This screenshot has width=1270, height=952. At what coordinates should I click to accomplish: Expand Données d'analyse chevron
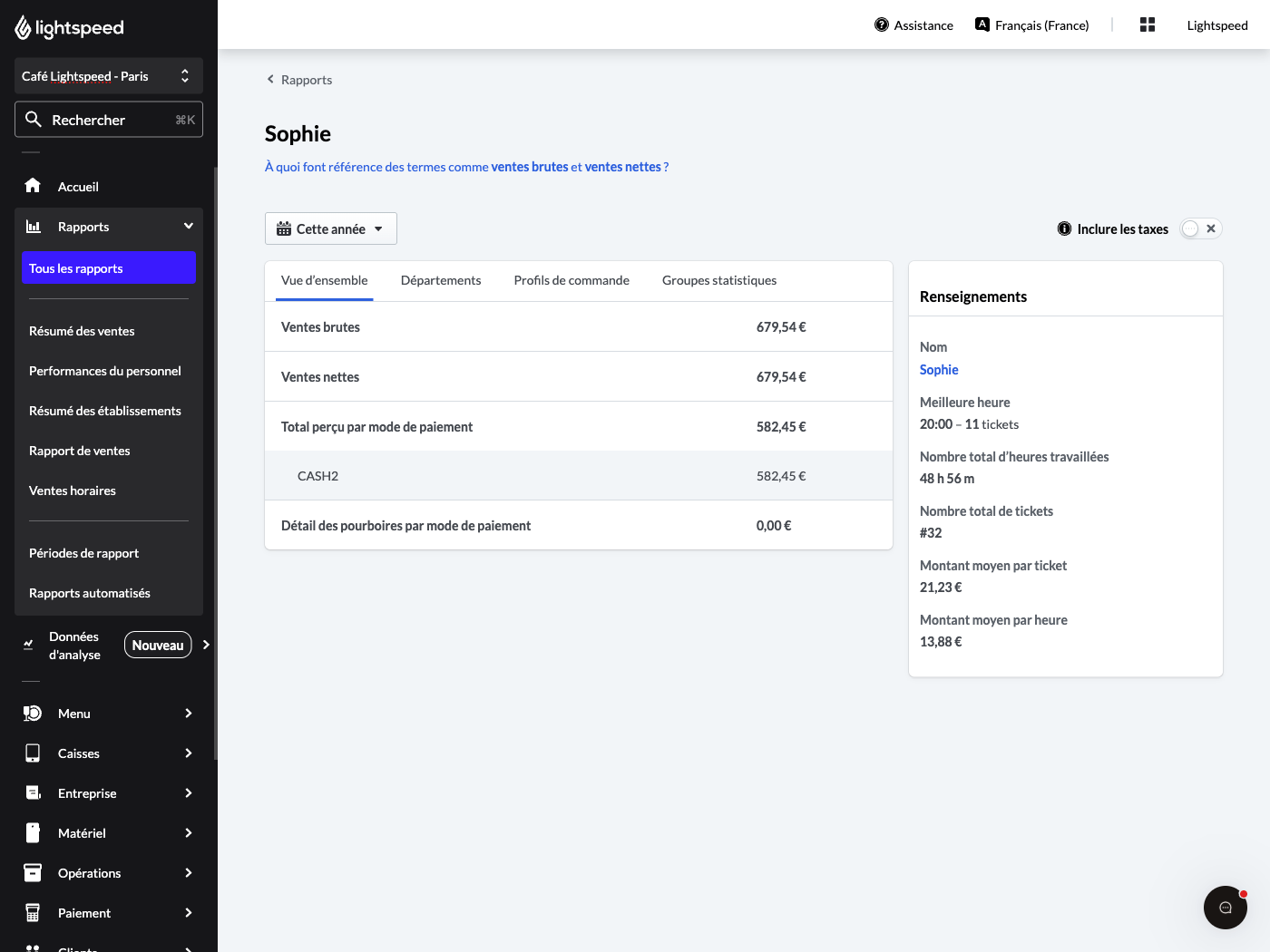click(x=206, y=645)
